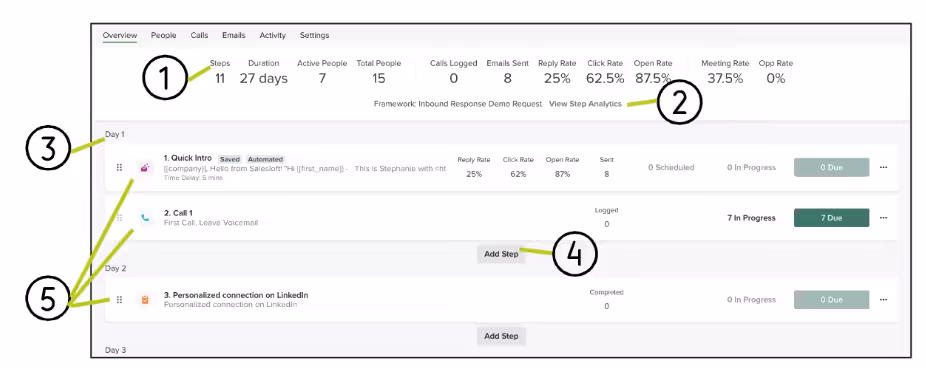Click Reply Rate 25% on Quick Intro row

coord(474,167)
